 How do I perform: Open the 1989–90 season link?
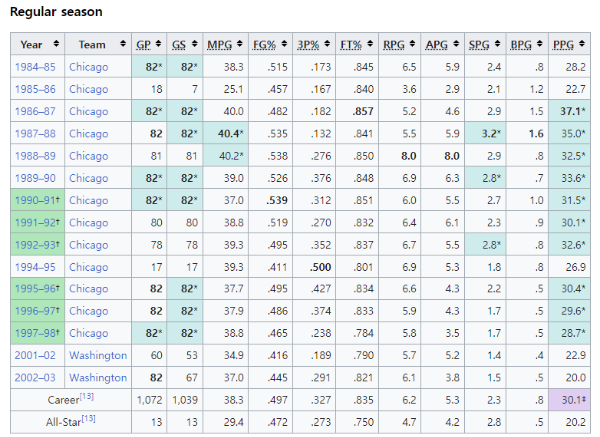point(35,178)
